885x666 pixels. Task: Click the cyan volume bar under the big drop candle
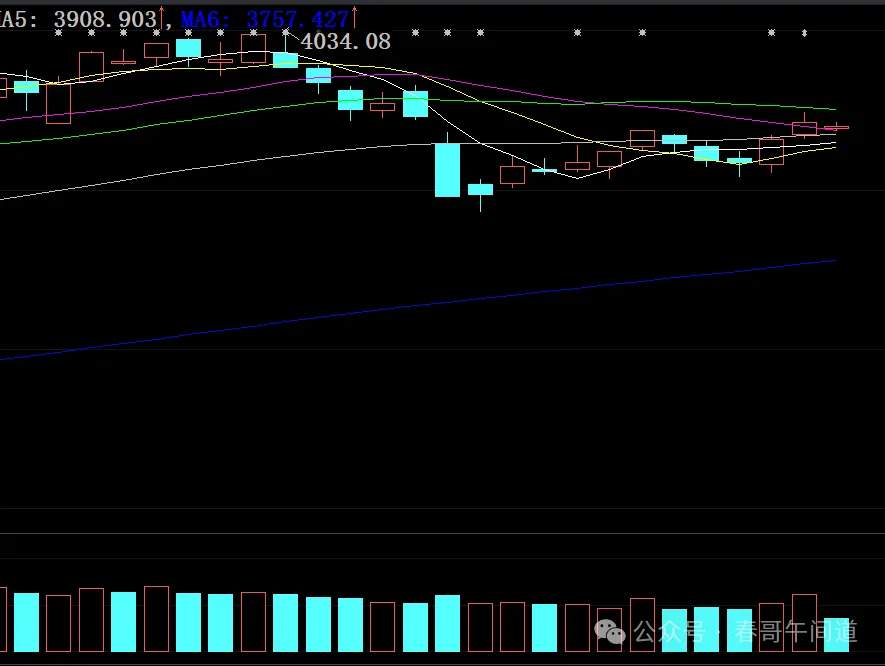click(x=448, y=624)
